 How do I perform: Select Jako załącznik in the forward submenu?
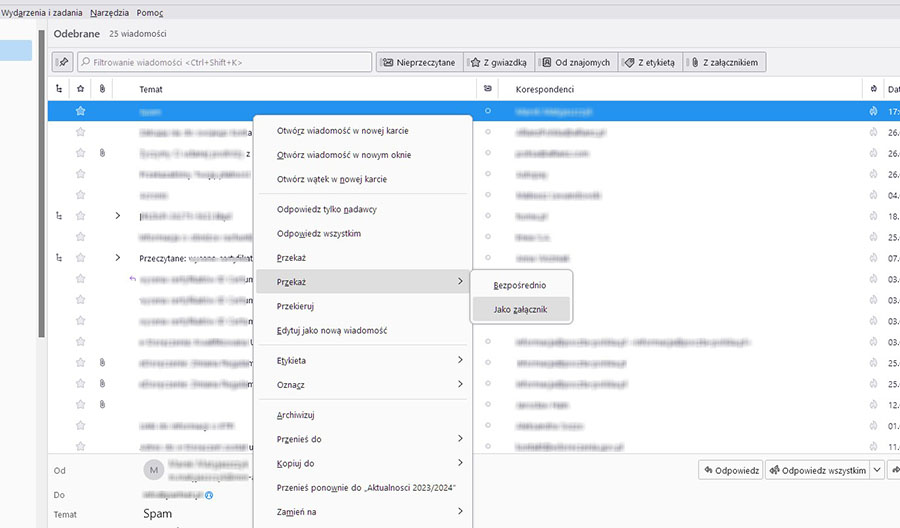tap(521, 309)
